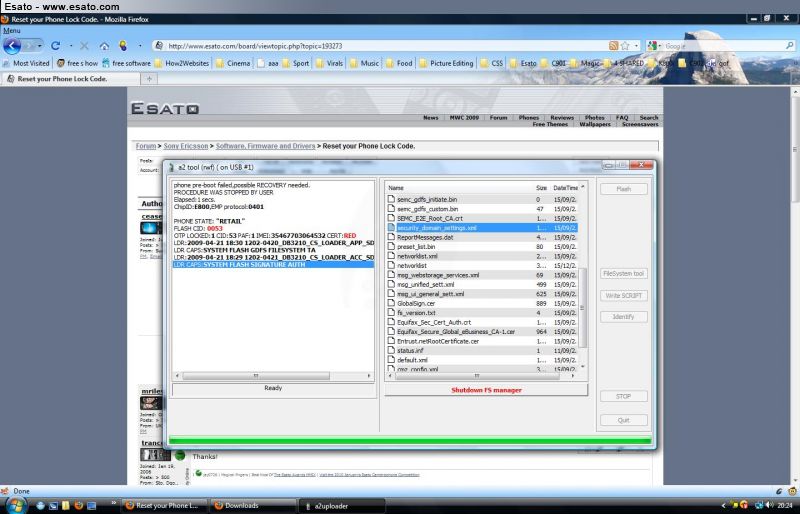Click the Identify button in a2 tool
Image resolution: width=800 pixels, height=514 pixels.
[x=623, y=317]
